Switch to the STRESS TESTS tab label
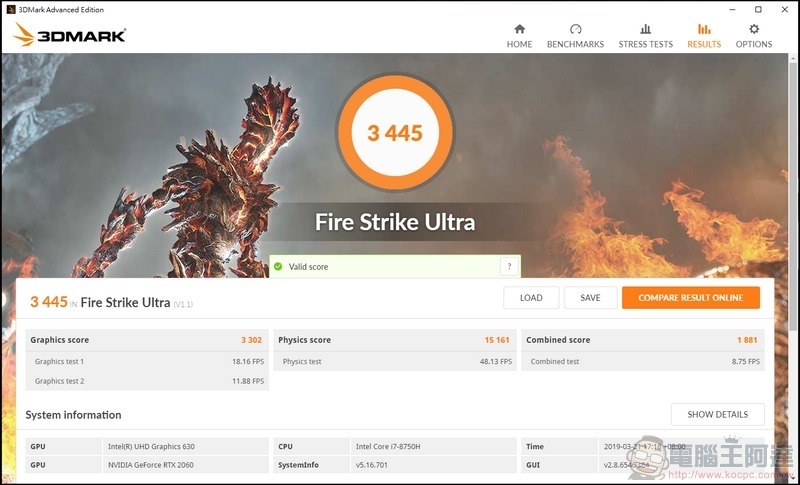The height and width of the screenshot is (485, 800). click(x=645, y=44)
